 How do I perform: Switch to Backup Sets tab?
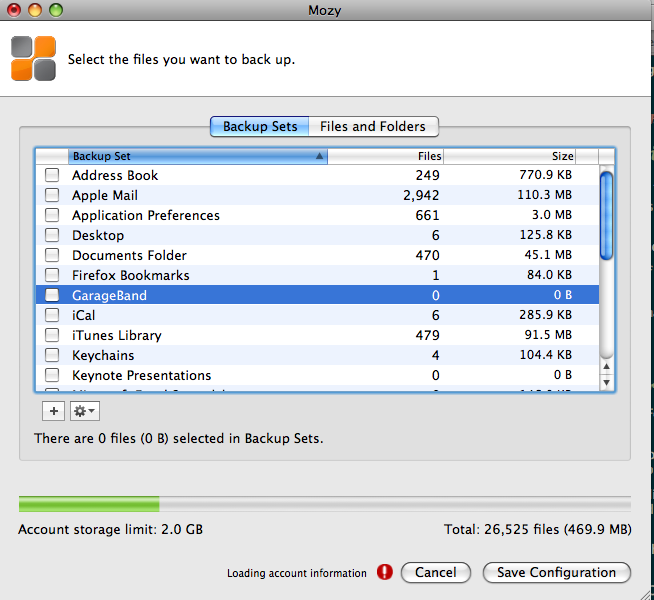[x=259, y=126]
